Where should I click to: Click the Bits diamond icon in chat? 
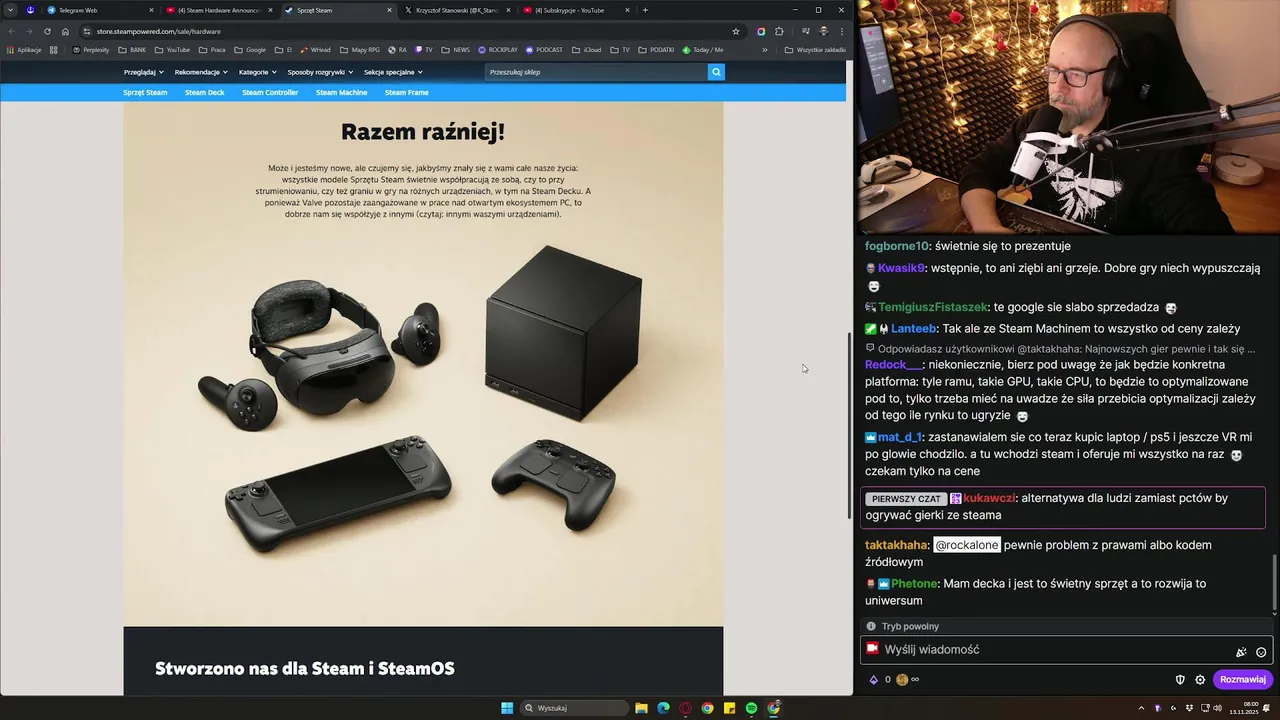[873, 680]
